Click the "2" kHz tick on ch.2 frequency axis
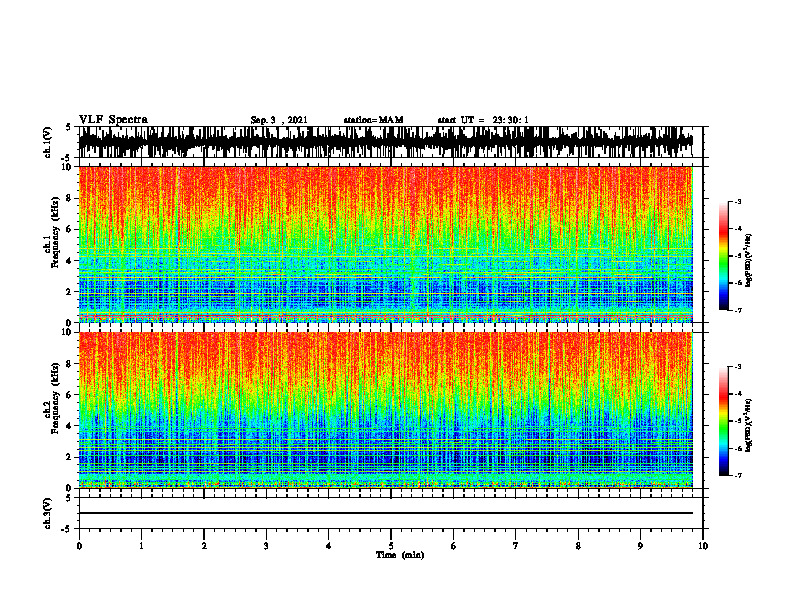This screenshot has width=792, height=612. [69, 457]
